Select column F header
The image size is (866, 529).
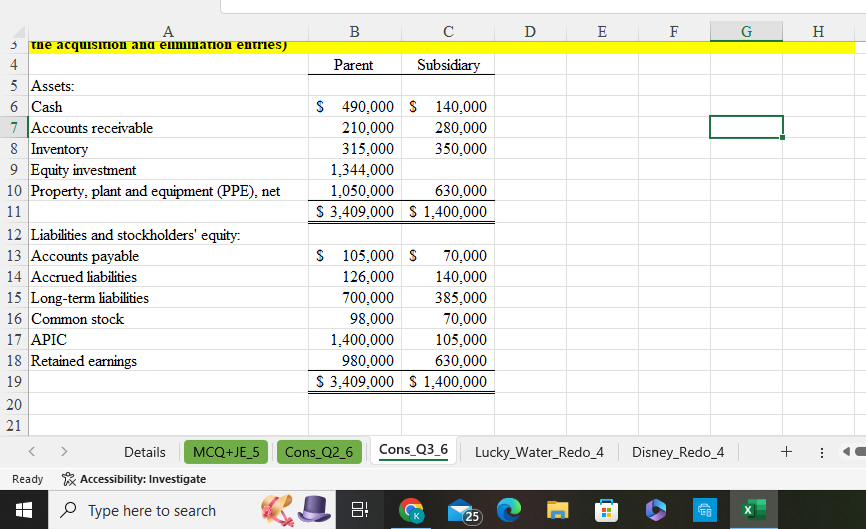tap(674, 31)
